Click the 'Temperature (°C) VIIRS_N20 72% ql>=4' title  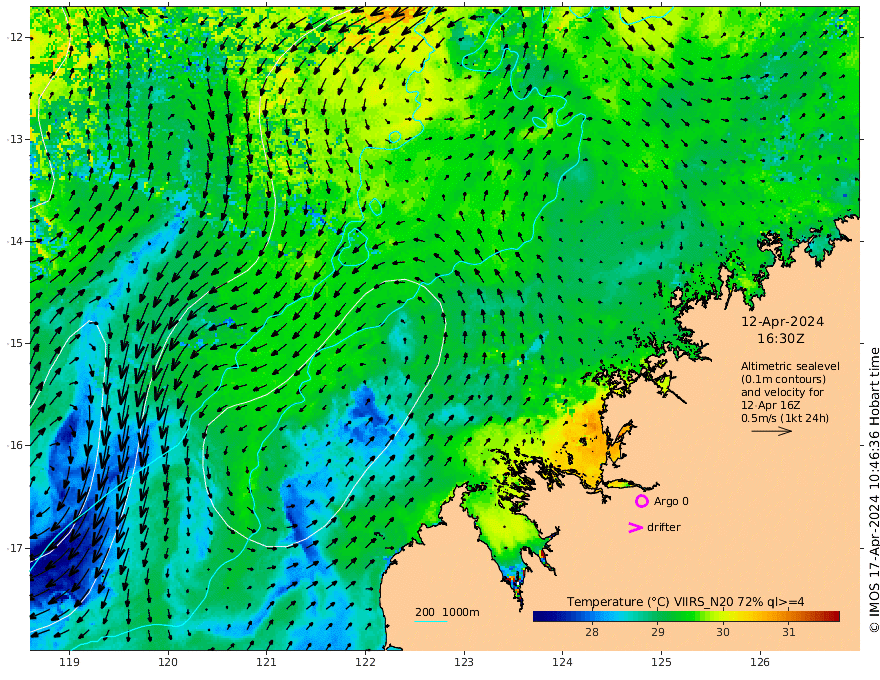685,602
